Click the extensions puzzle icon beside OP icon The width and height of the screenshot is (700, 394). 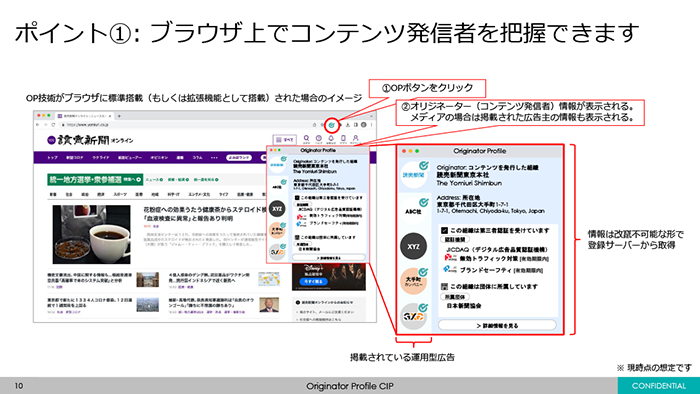(340, 125)
